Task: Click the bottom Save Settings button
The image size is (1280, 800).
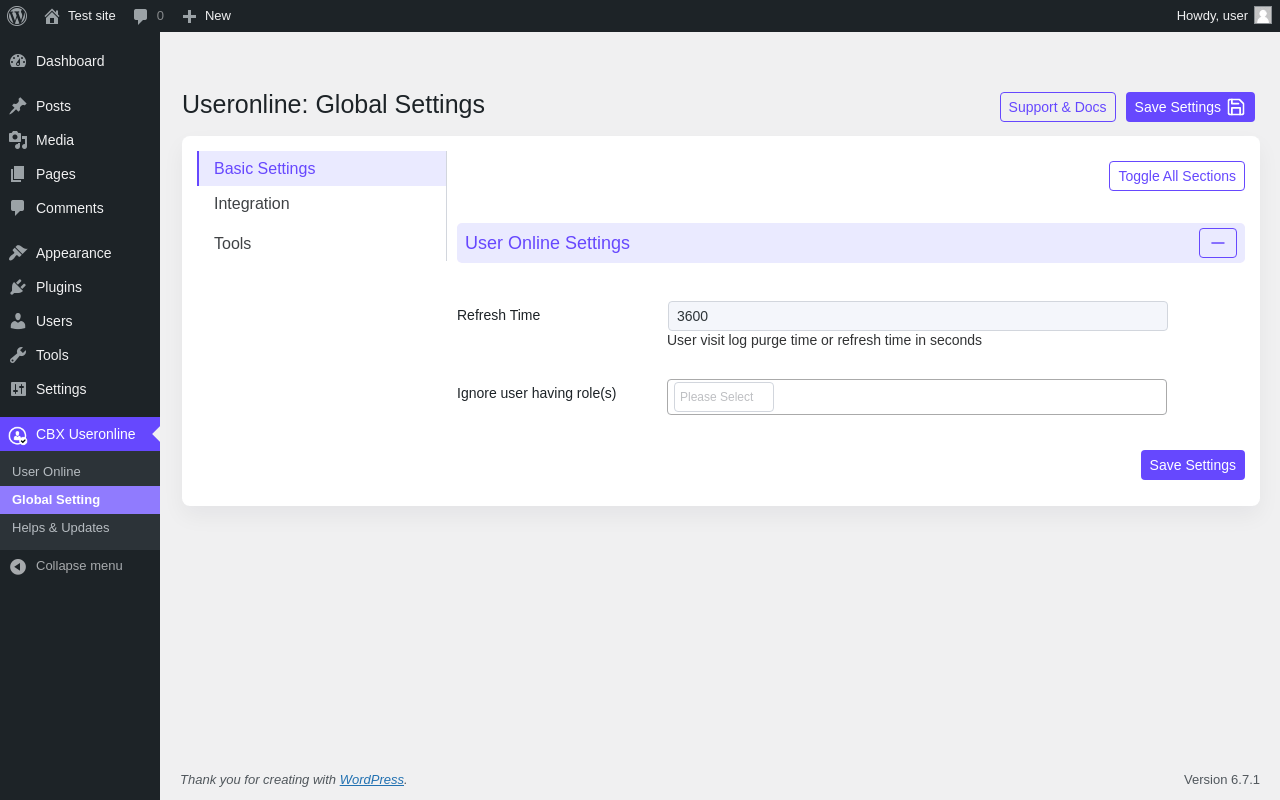Action: (x=1193, y=465)
